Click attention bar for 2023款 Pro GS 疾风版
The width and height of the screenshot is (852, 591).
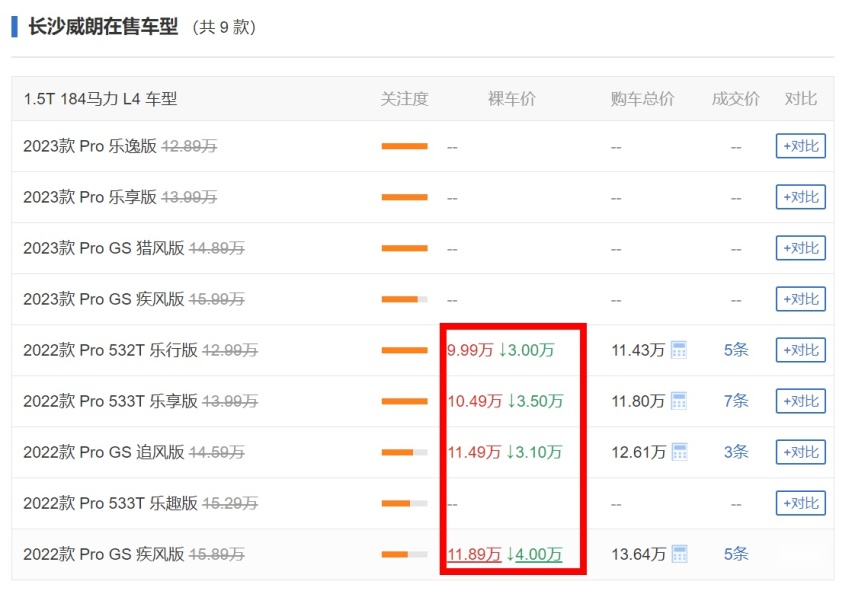coord(404,299)
